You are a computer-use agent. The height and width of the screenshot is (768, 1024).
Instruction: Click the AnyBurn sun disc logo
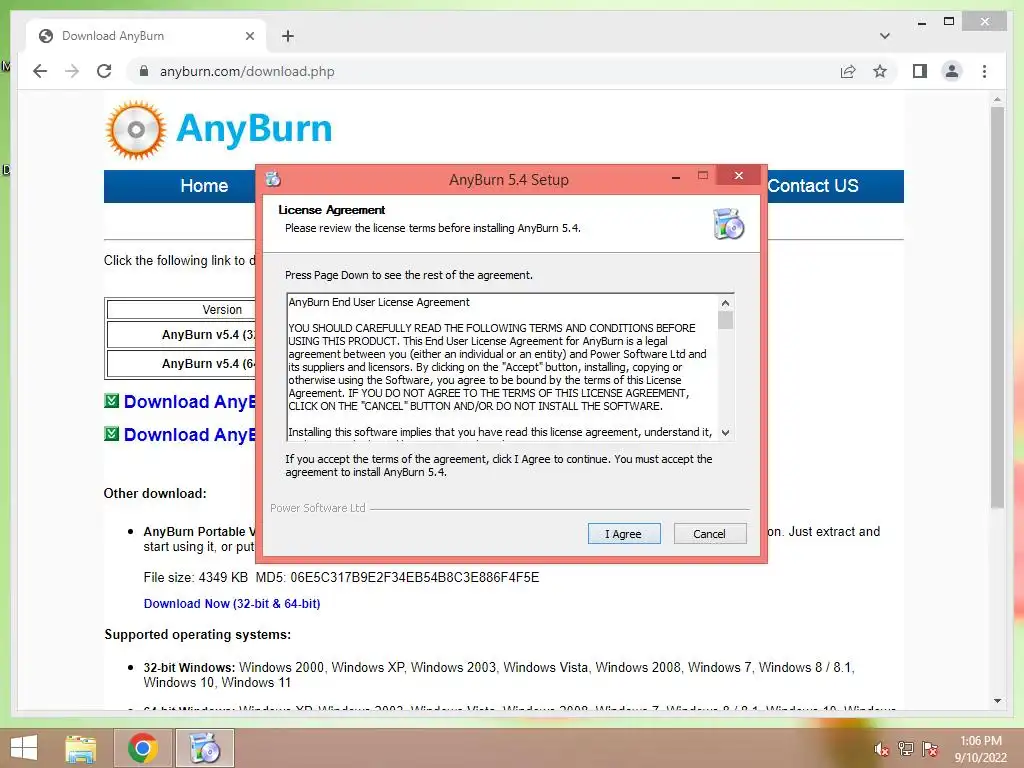pyautogui.click(x=136, y=129)
